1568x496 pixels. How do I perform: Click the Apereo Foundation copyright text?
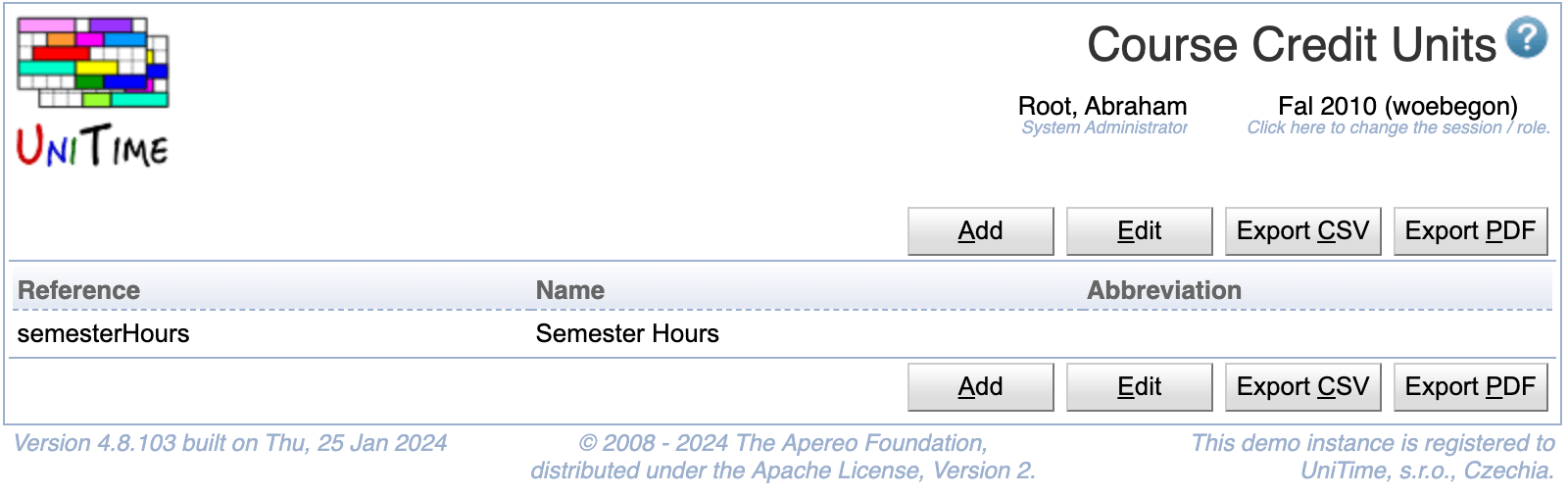tap(783, 443)
